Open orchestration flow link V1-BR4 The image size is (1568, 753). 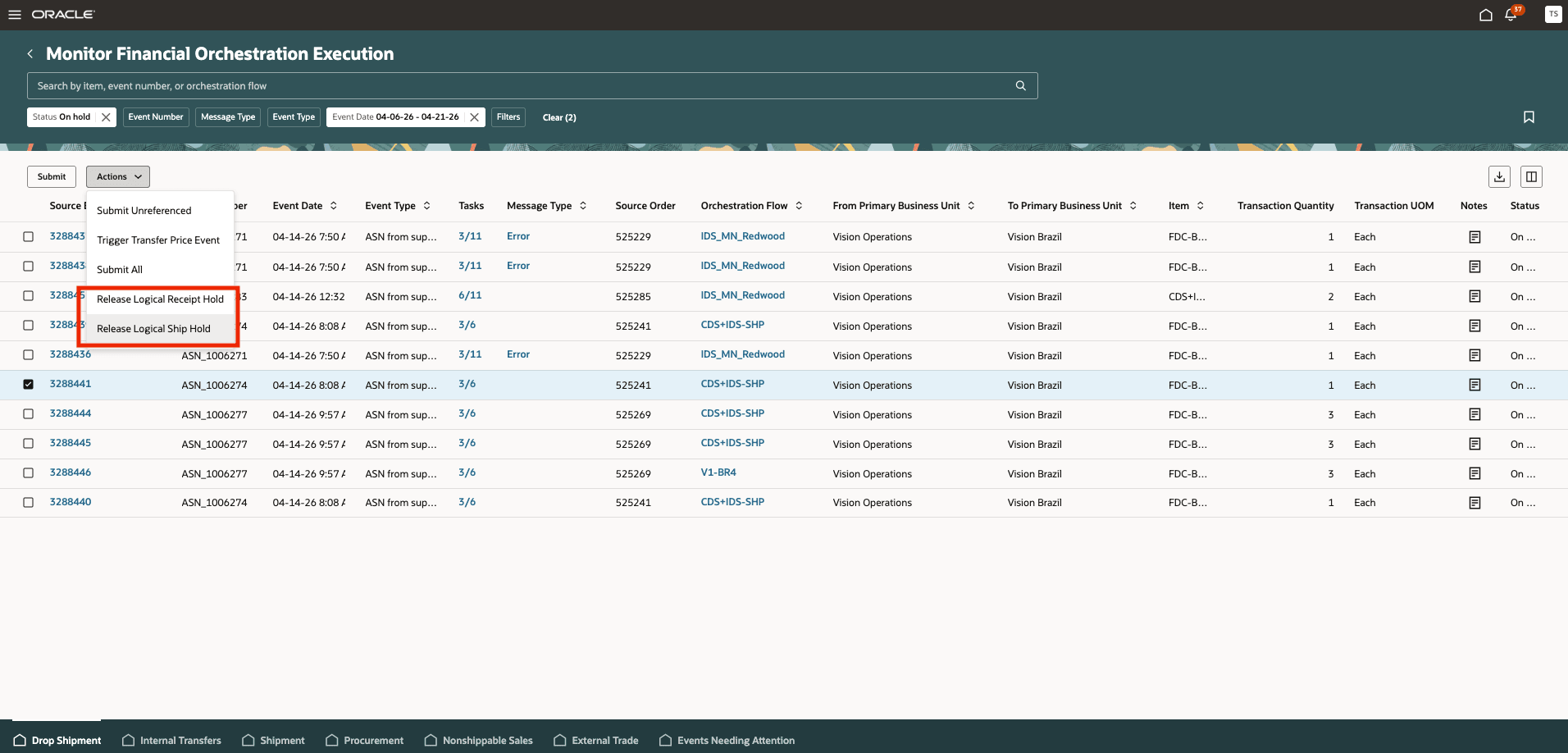point(718,472)
